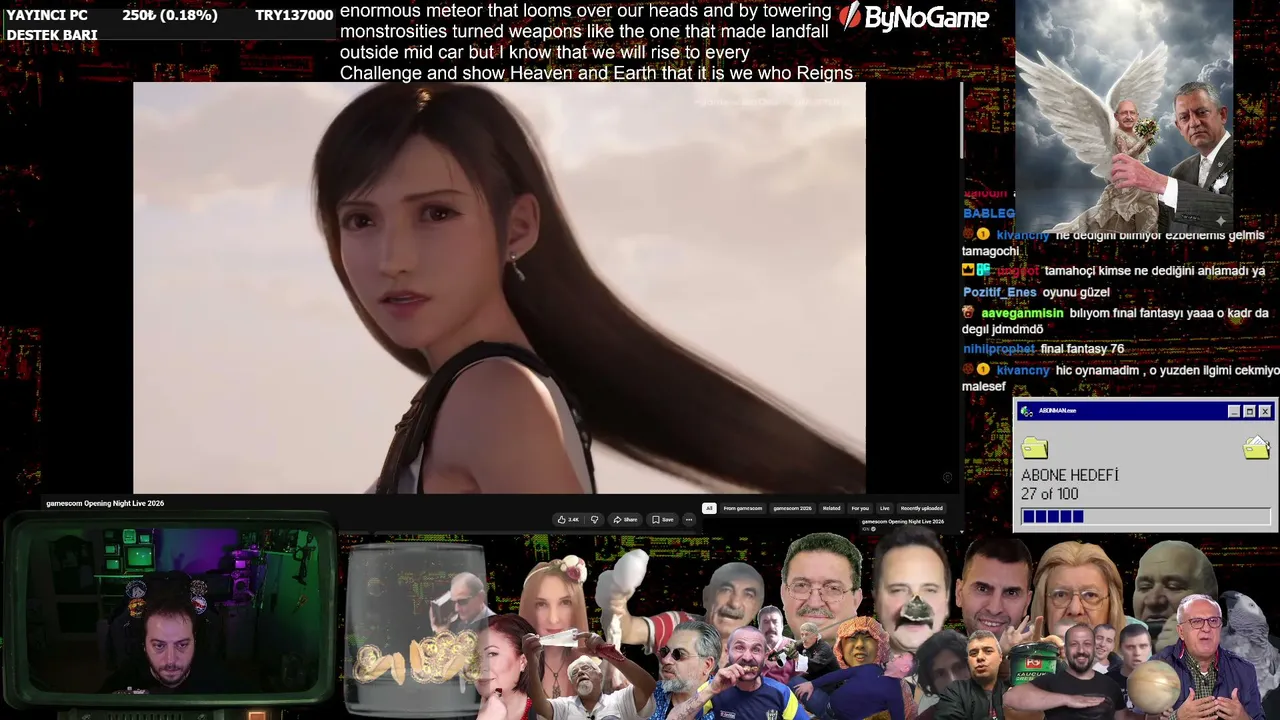The width and height of the screenshot is (1280, 720).
Task: Click "ABONE HEDEFİ" label
Action: pyautogui.click(x=1069, y=475)
